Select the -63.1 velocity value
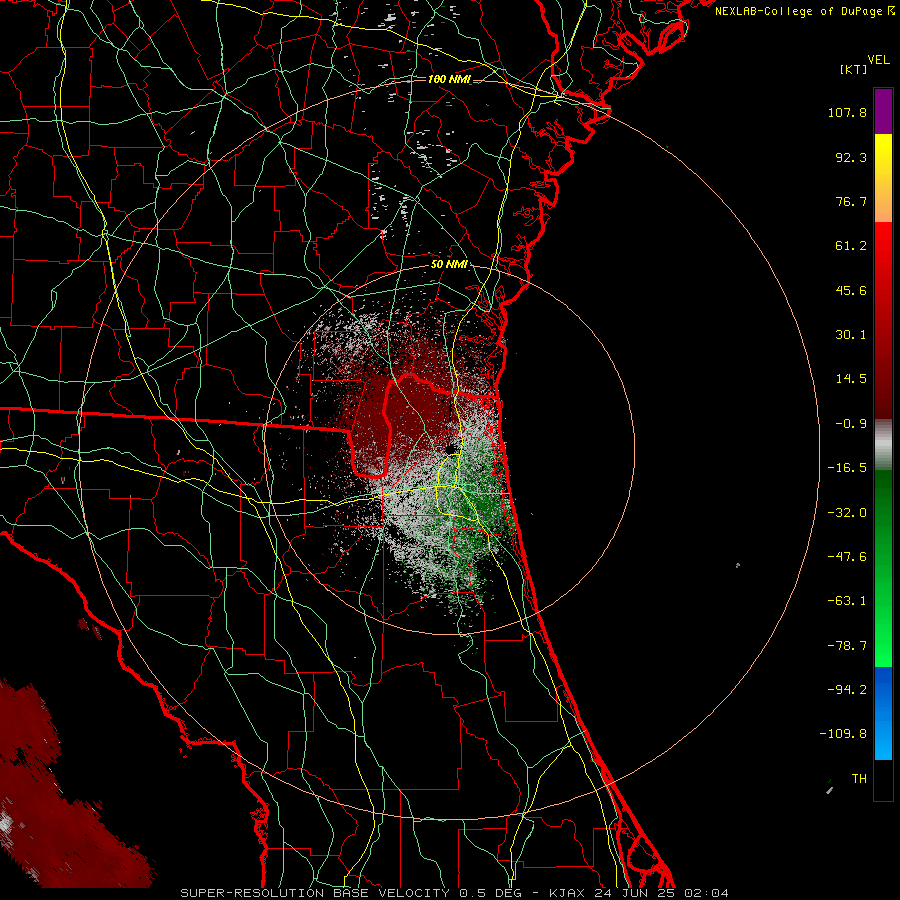This screenshot has width=900, height=900. (x=847, y=601)
